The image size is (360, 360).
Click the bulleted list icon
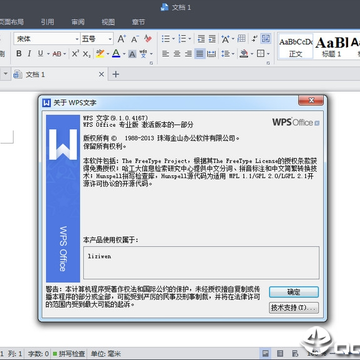[x=166, y=39]
